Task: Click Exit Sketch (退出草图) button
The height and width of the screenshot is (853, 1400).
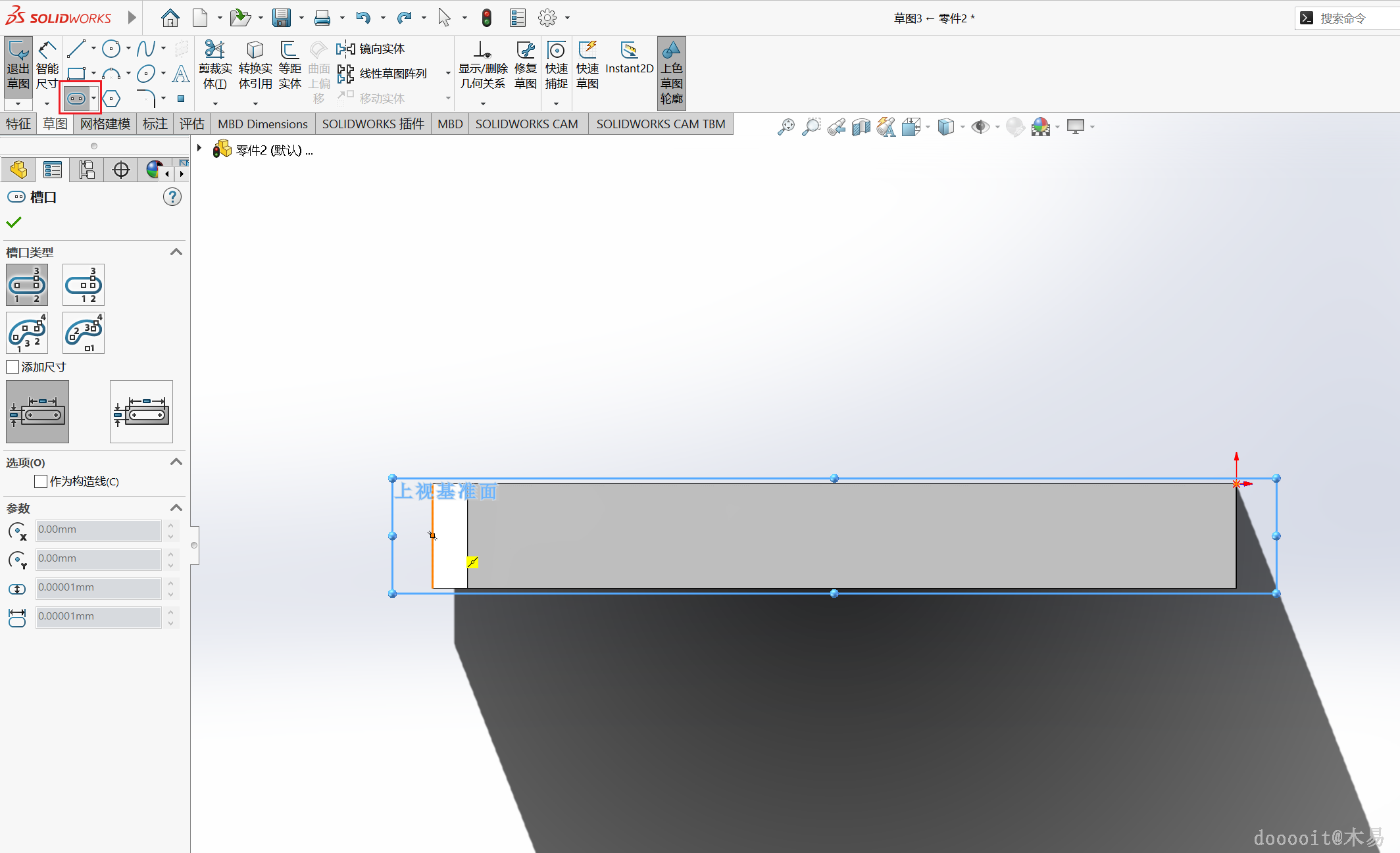Action: tap(18, 66)
